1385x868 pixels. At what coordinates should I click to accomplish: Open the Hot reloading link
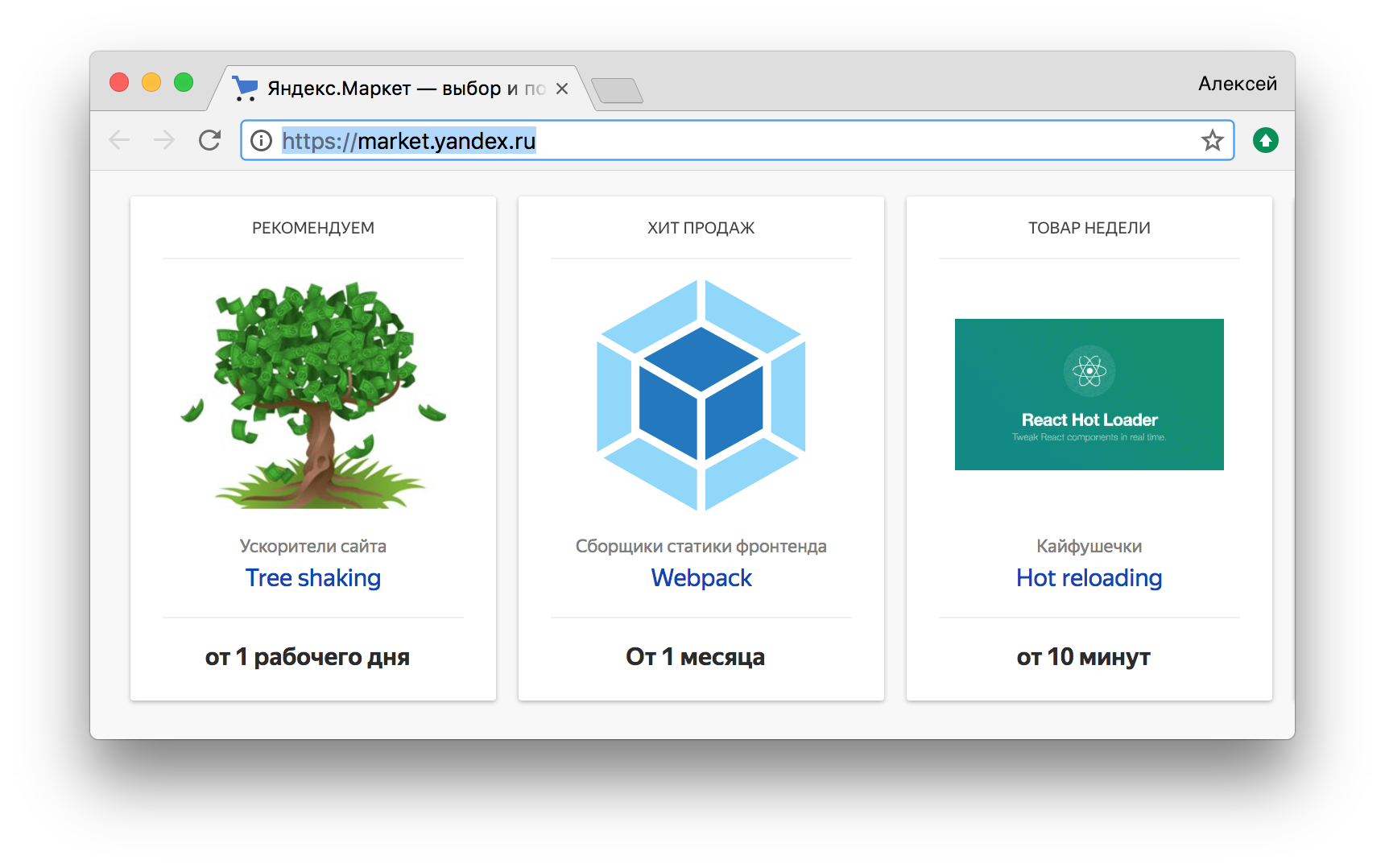1089,578
